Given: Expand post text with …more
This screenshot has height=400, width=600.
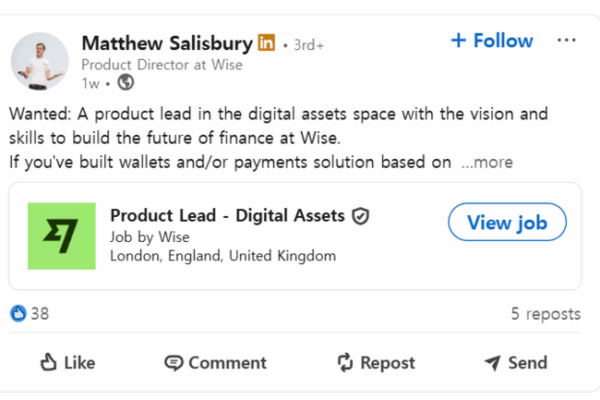Looking at the screenshot, I should (487, 162).
